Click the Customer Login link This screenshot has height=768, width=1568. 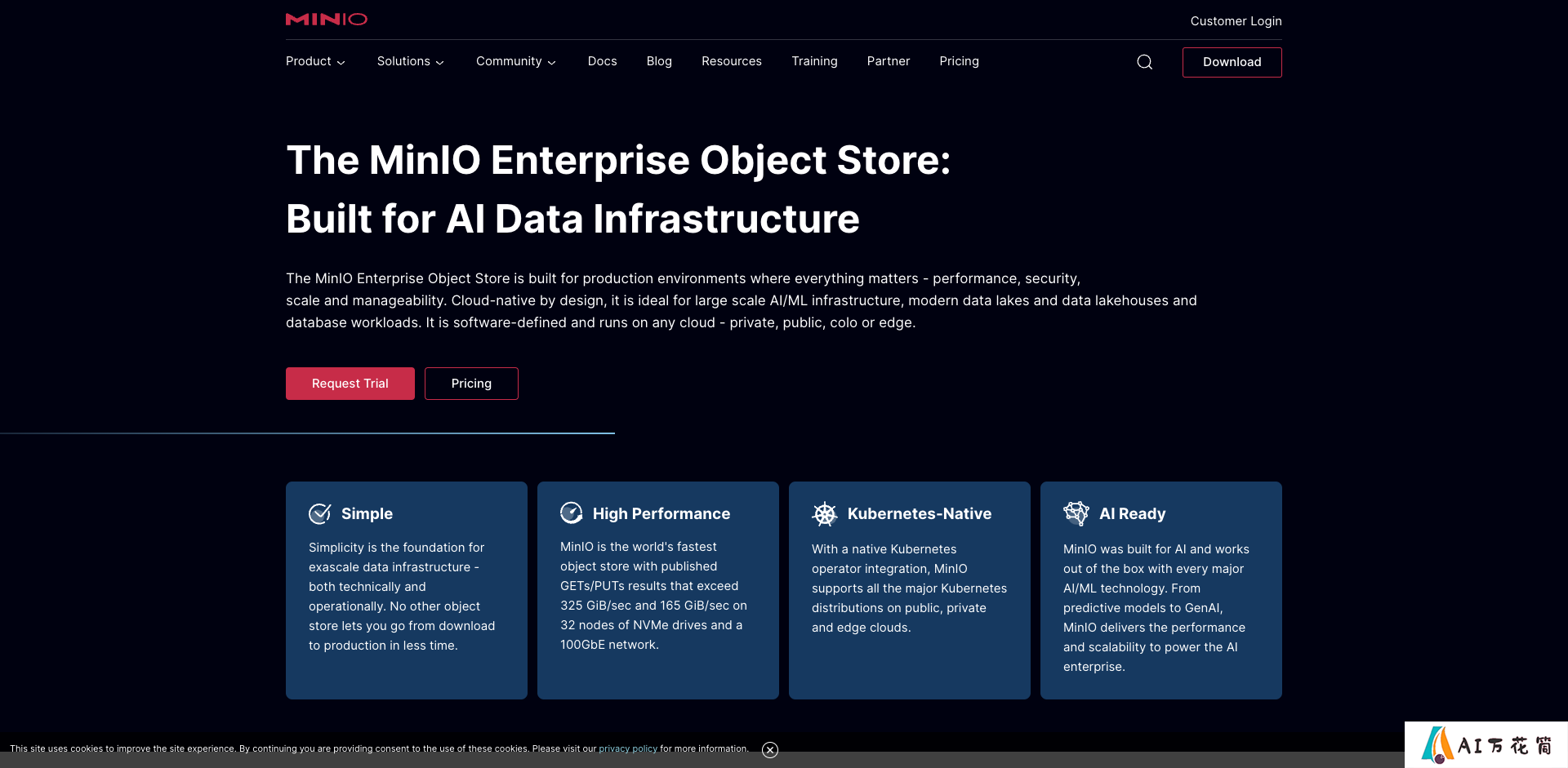(x=1236, y=21)
